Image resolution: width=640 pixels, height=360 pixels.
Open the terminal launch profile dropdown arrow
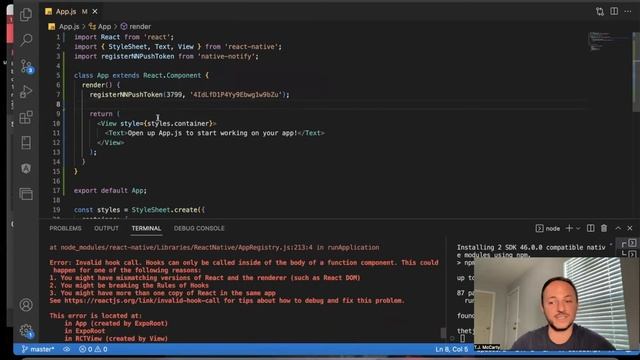(578, 229)
